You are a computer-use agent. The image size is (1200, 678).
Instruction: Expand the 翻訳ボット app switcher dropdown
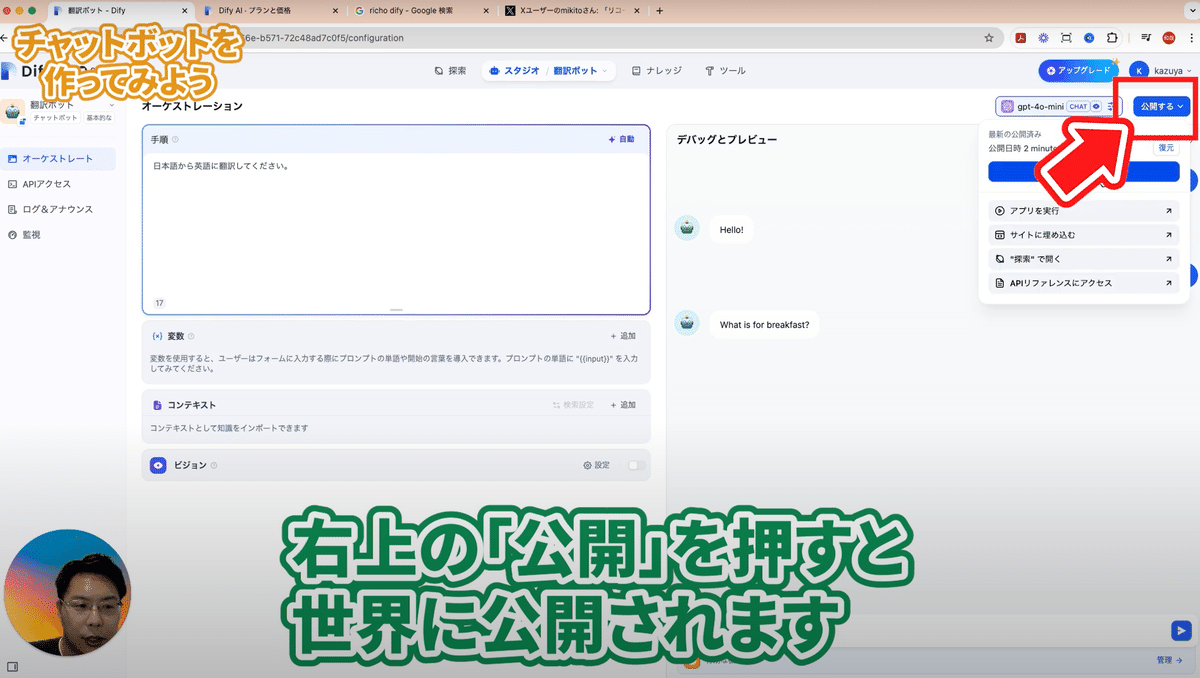(x=583, y=71)
